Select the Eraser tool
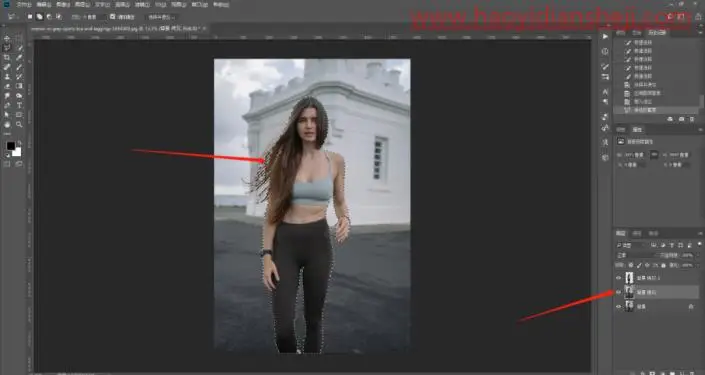 click(x=7, y=86)
